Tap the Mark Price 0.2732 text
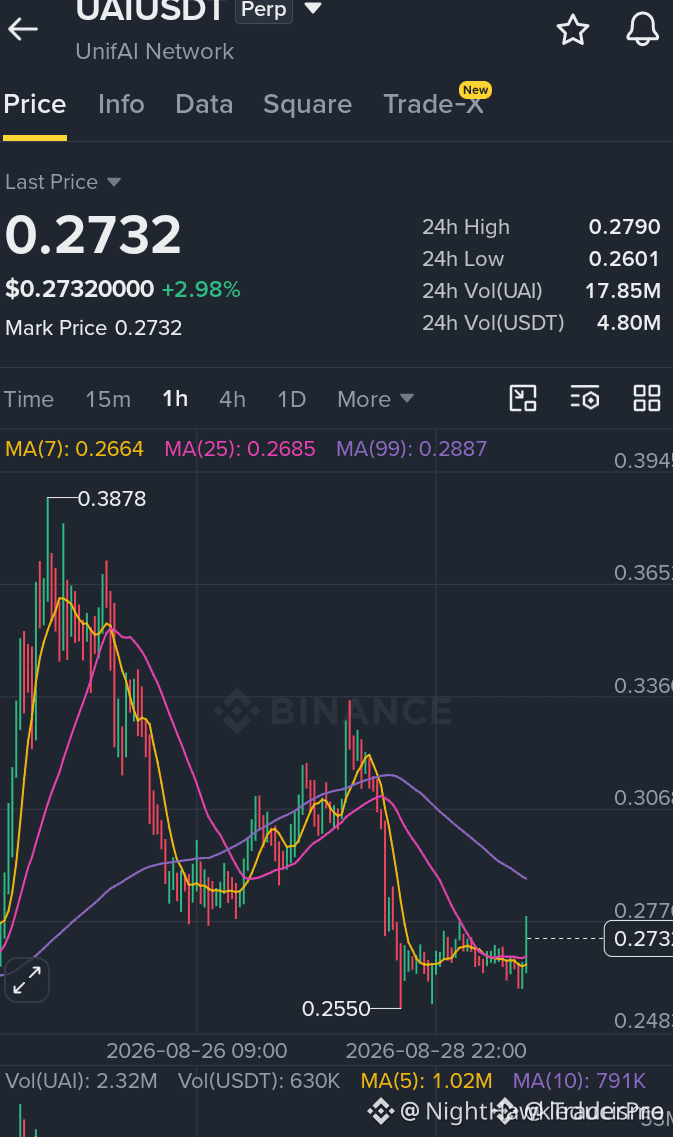 pyautogui.click(x=94, y=328)
